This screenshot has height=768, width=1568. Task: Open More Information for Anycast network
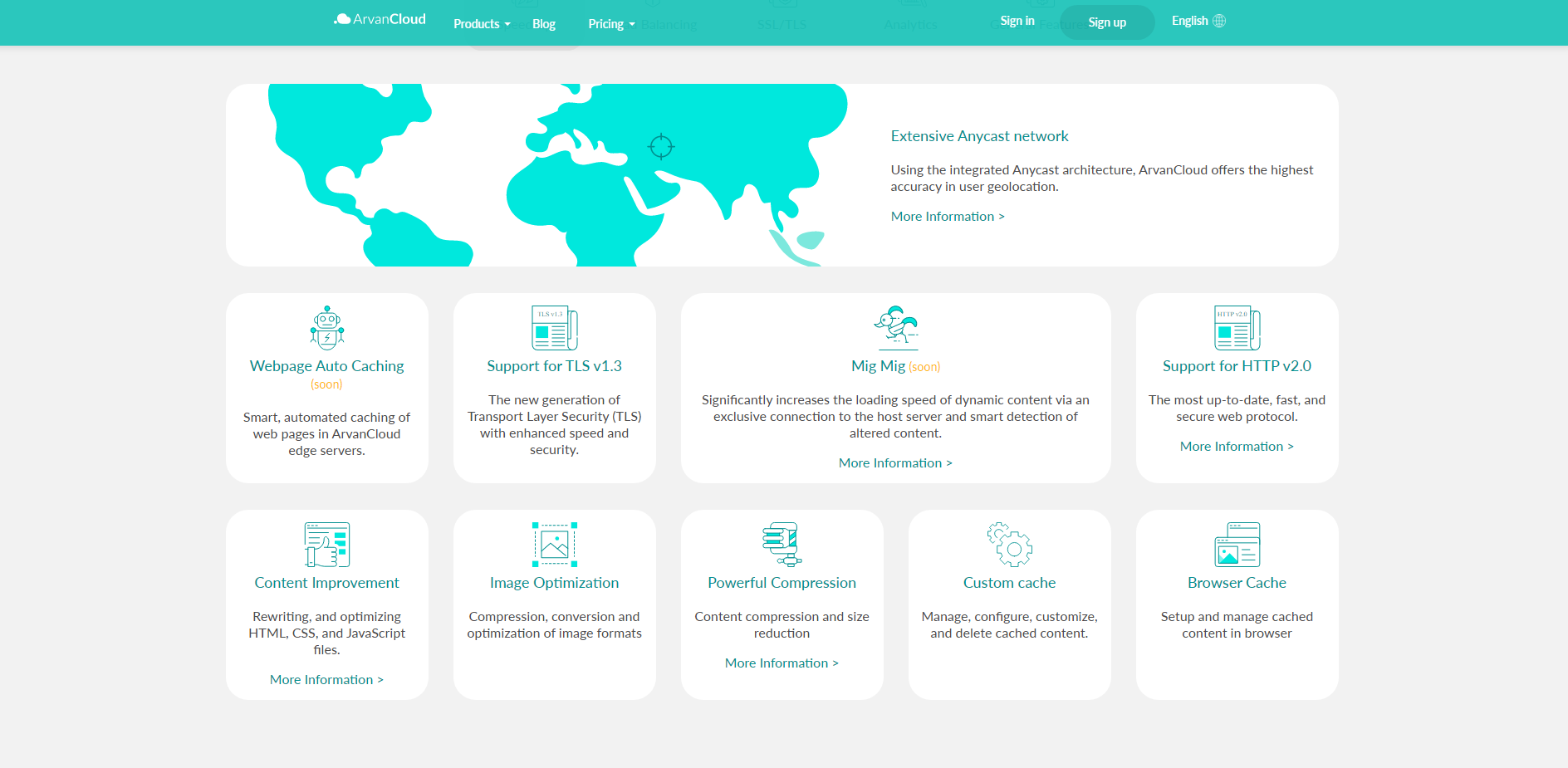[947, 217]
